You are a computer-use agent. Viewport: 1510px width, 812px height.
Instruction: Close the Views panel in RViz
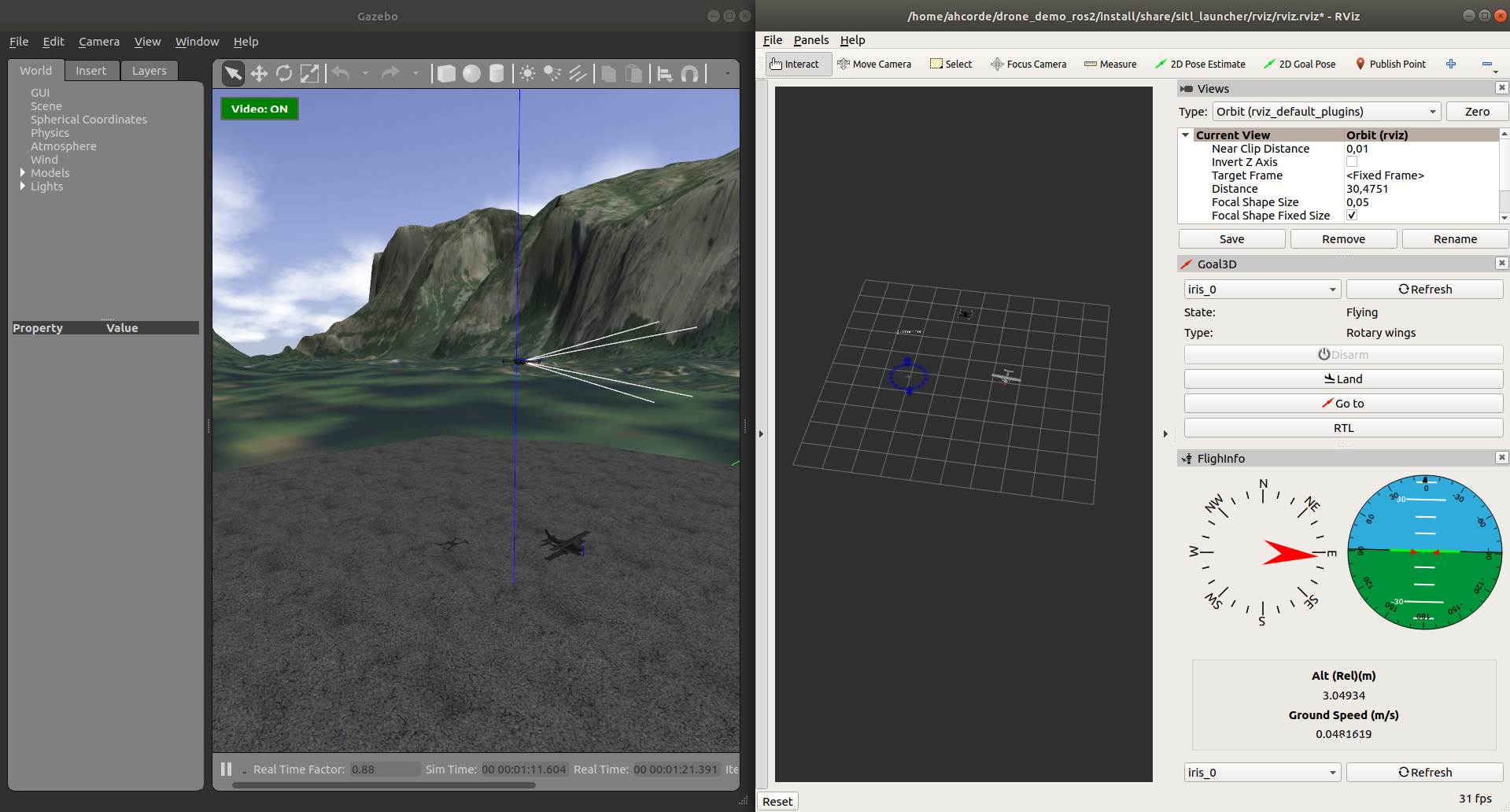(x=1501, y=88)
